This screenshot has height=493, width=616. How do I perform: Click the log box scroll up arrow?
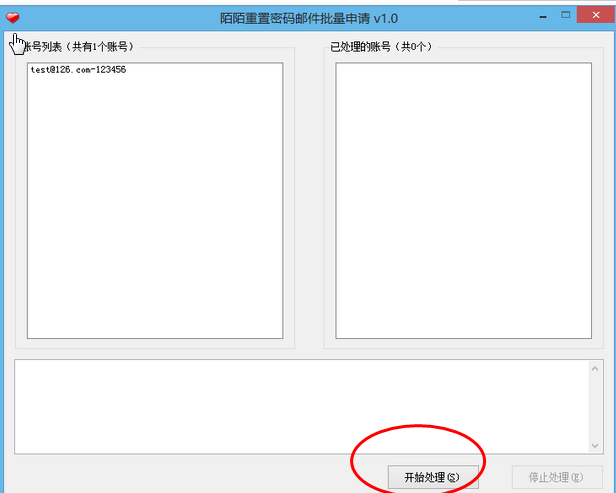click(595, 368)
